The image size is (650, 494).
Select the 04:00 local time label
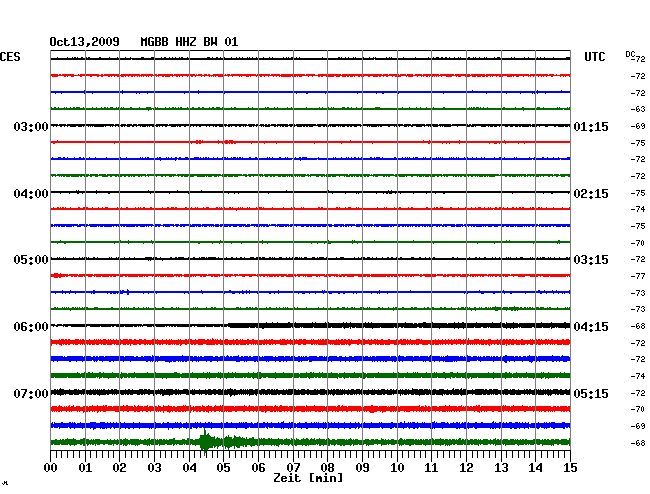(x=31, y=194)
